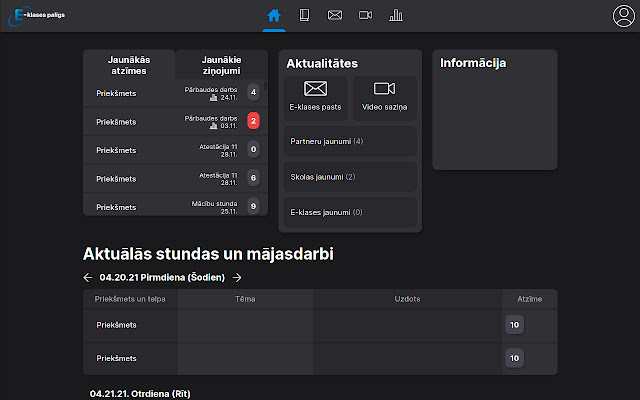Click 04.21.21. Otrdiena (Rīt) heading
Viewport: 640px width, 400px height.
coord(140,394)
